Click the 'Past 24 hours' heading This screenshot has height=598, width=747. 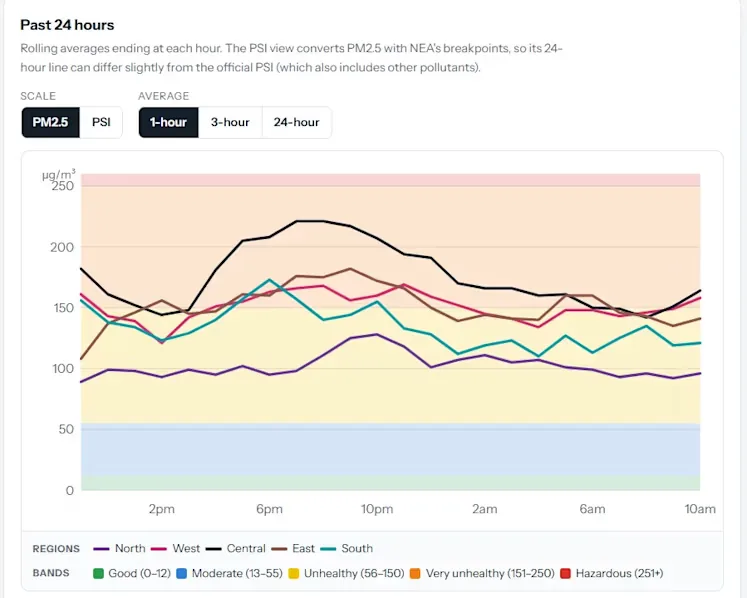(67, 25)
